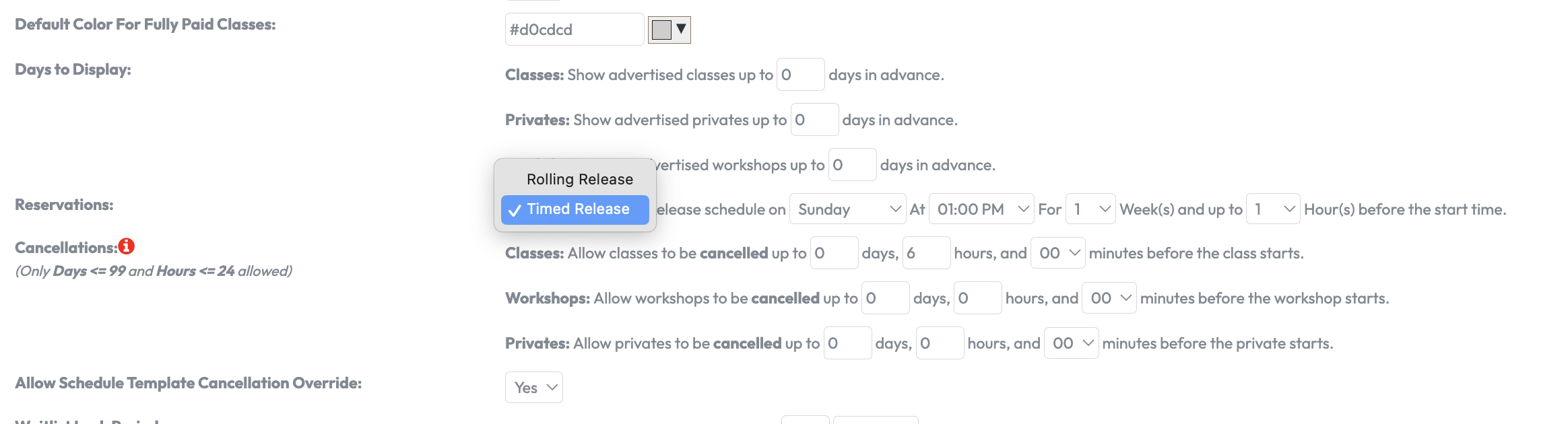The height and width of the screenshot is (424, 1568).
Task: Open the fully paid classes color picker
Action: point(669,30)
